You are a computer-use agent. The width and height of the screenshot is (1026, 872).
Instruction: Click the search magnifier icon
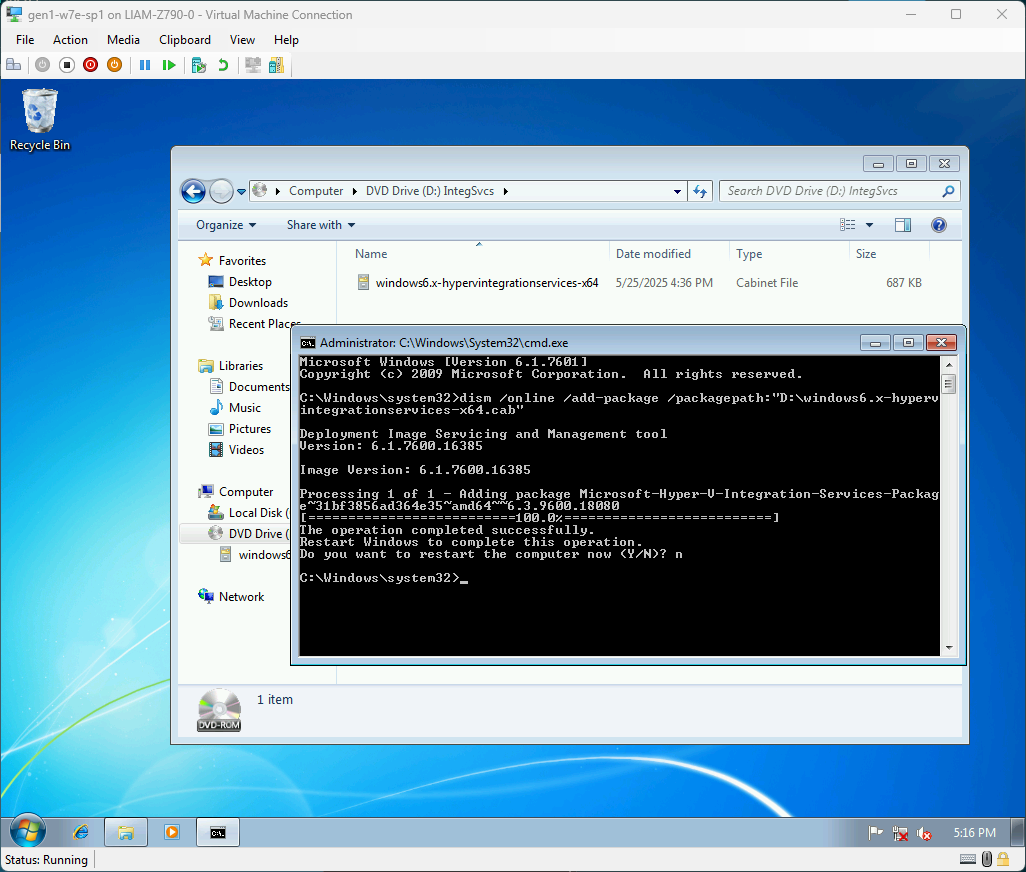pos(948,191)
